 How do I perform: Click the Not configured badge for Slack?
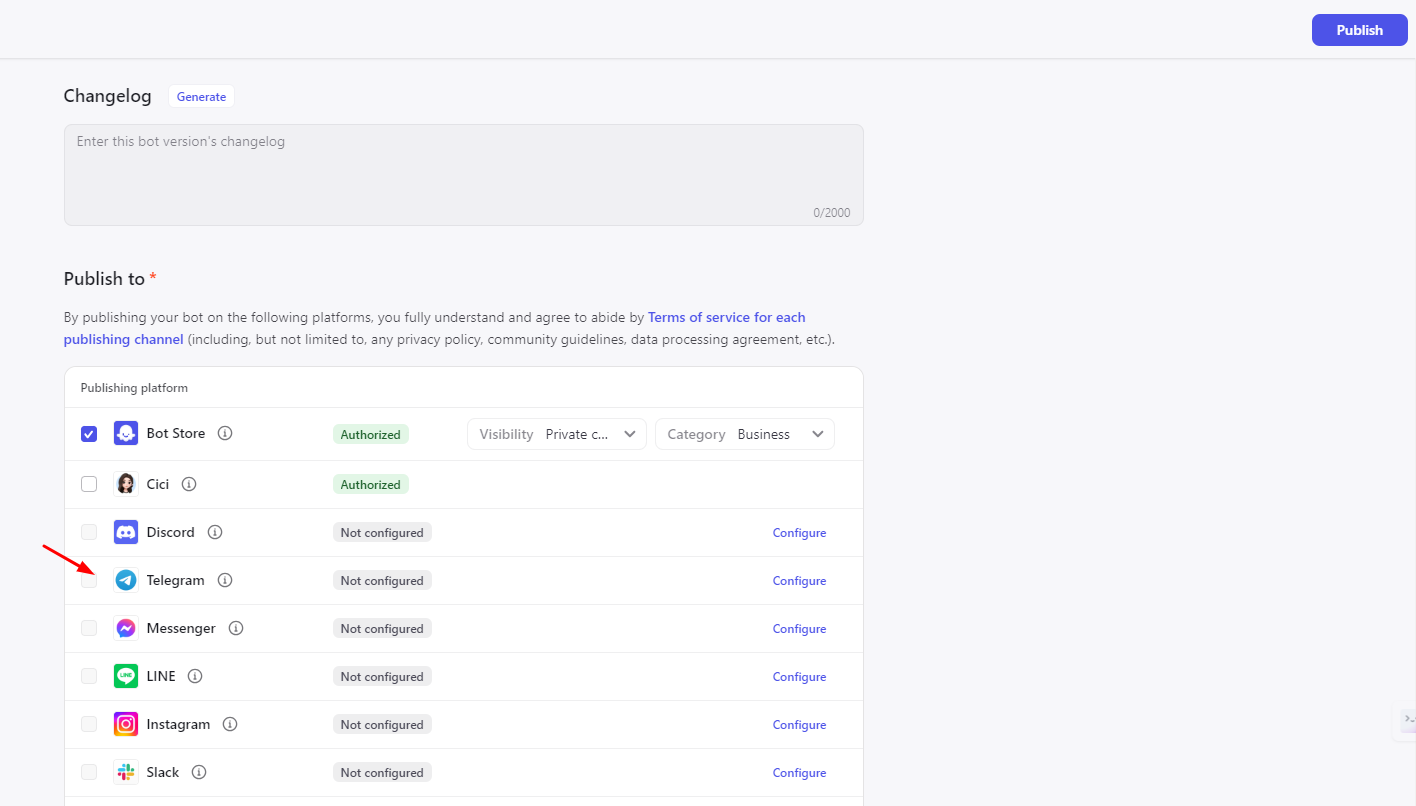382,773
